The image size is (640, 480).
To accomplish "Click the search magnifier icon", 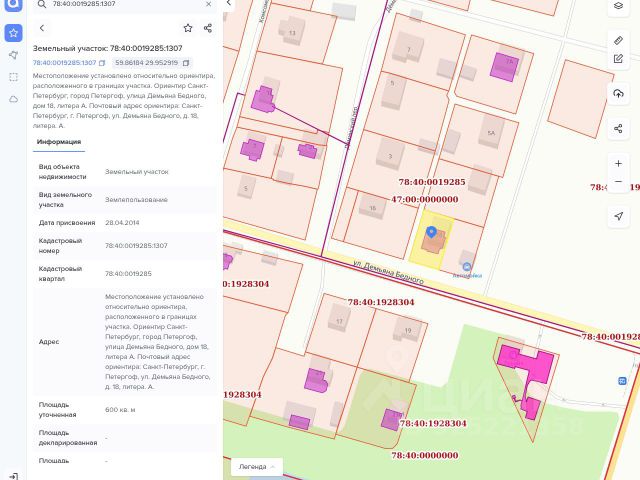I will [42, 4].
